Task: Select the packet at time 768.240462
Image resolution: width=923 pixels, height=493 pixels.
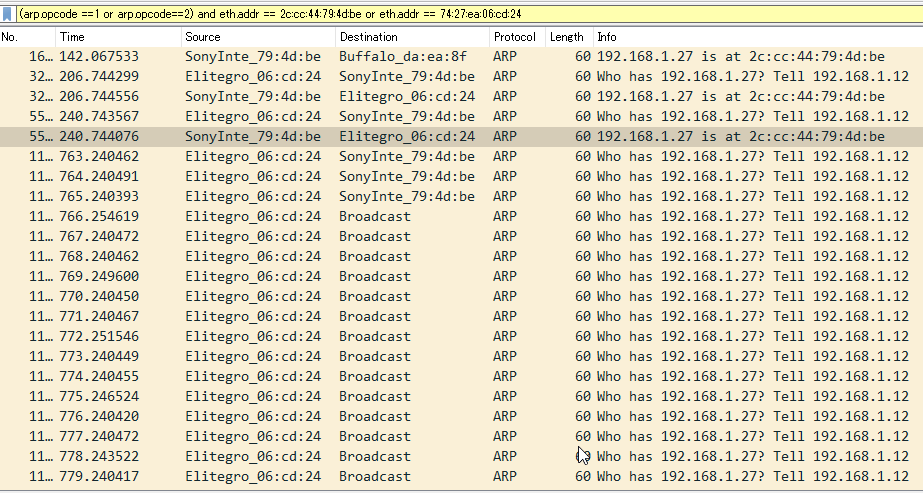Action: [462, 257]
